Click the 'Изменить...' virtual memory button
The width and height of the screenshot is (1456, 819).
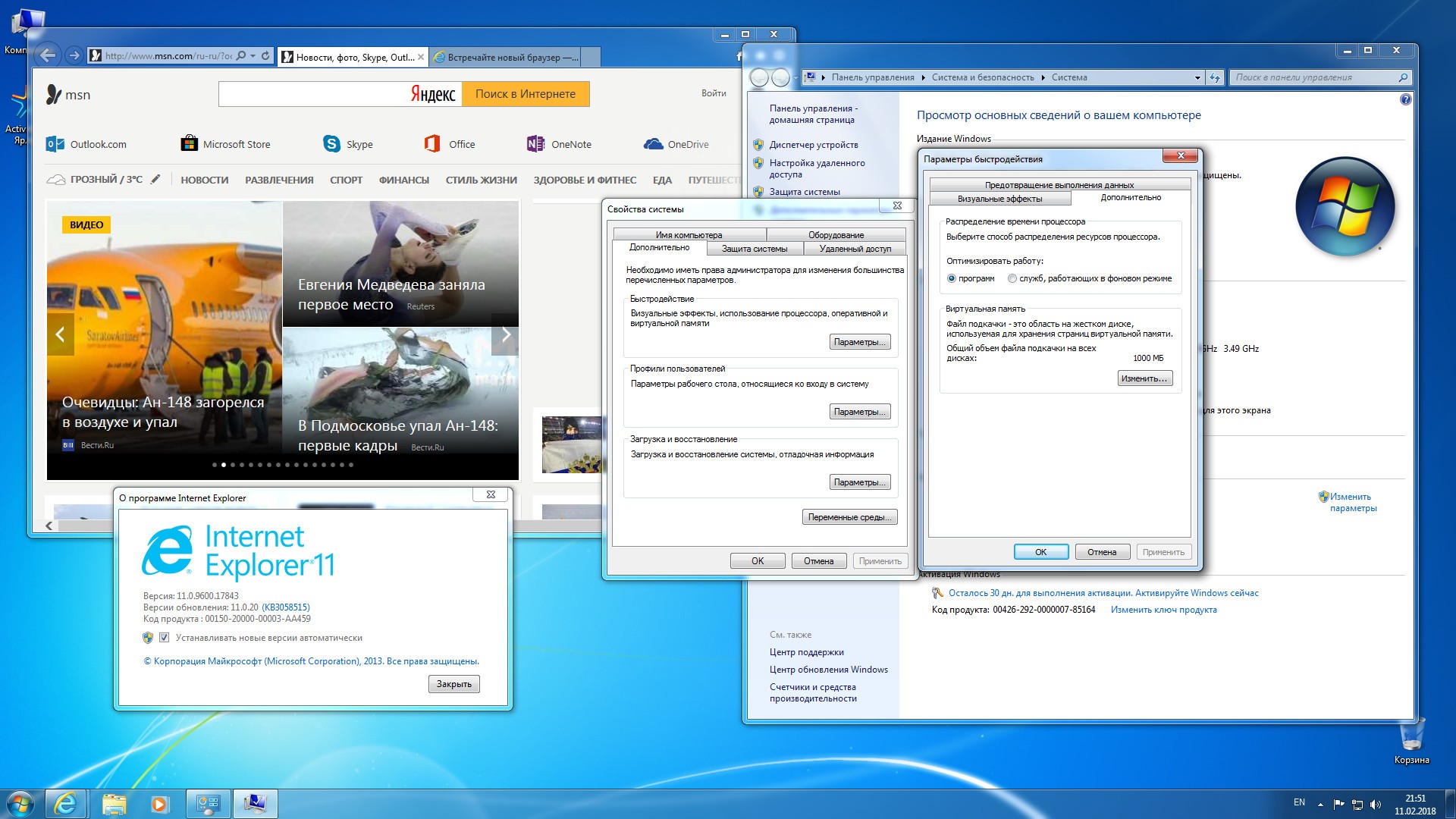[1144, 378]
